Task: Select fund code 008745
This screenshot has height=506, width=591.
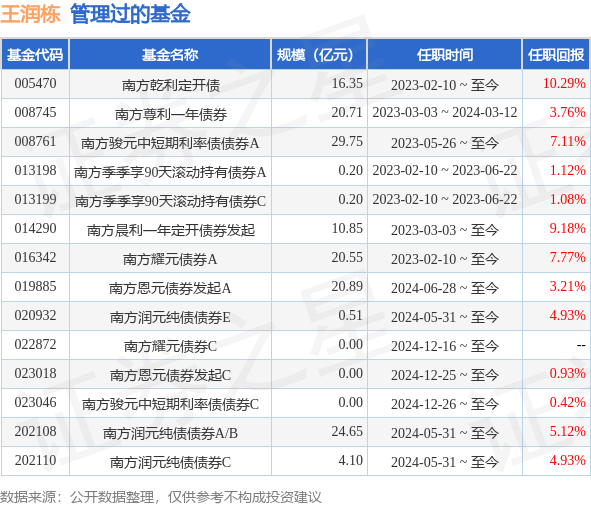Action: (x=35, y=112)
